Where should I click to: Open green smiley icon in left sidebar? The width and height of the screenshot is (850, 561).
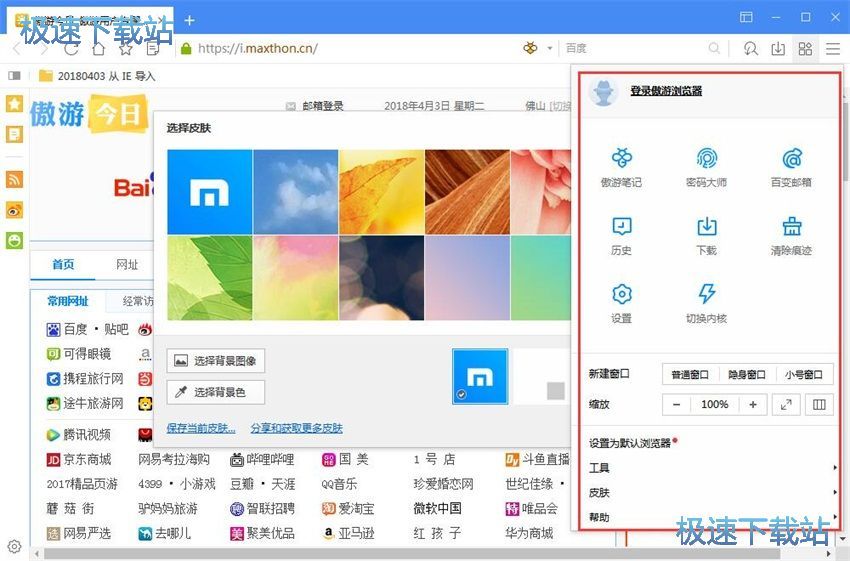(x=15, y=240)
